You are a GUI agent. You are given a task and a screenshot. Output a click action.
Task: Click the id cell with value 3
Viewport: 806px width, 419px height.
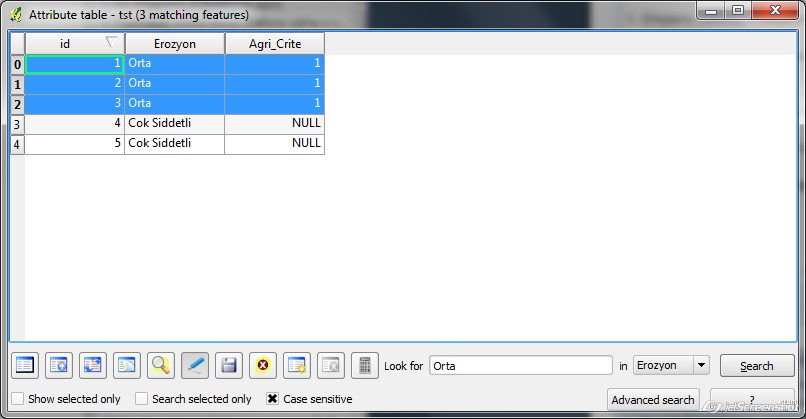(x=75, y=104)
